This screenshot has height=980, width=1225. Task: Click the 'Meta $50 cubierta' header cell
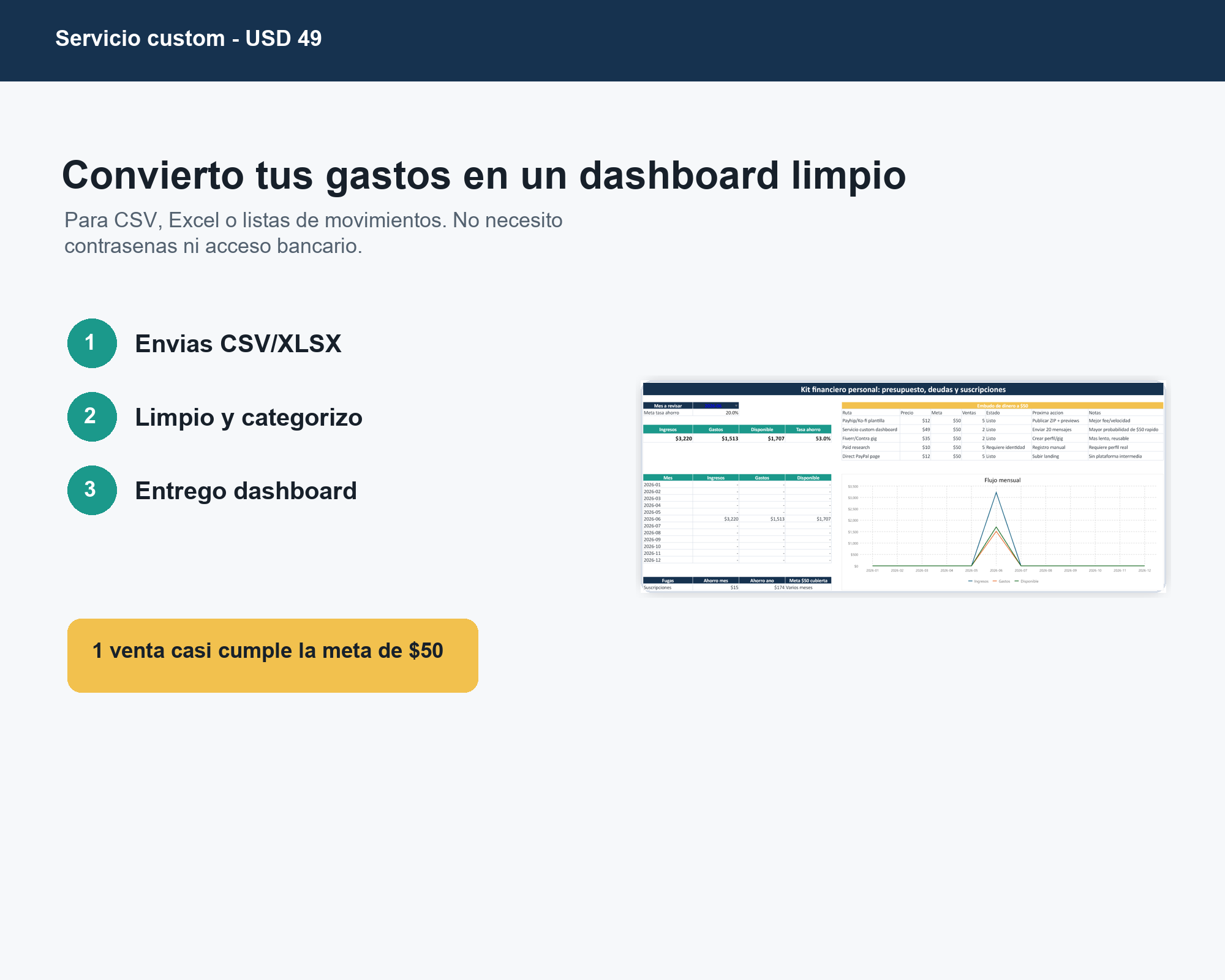808,581
